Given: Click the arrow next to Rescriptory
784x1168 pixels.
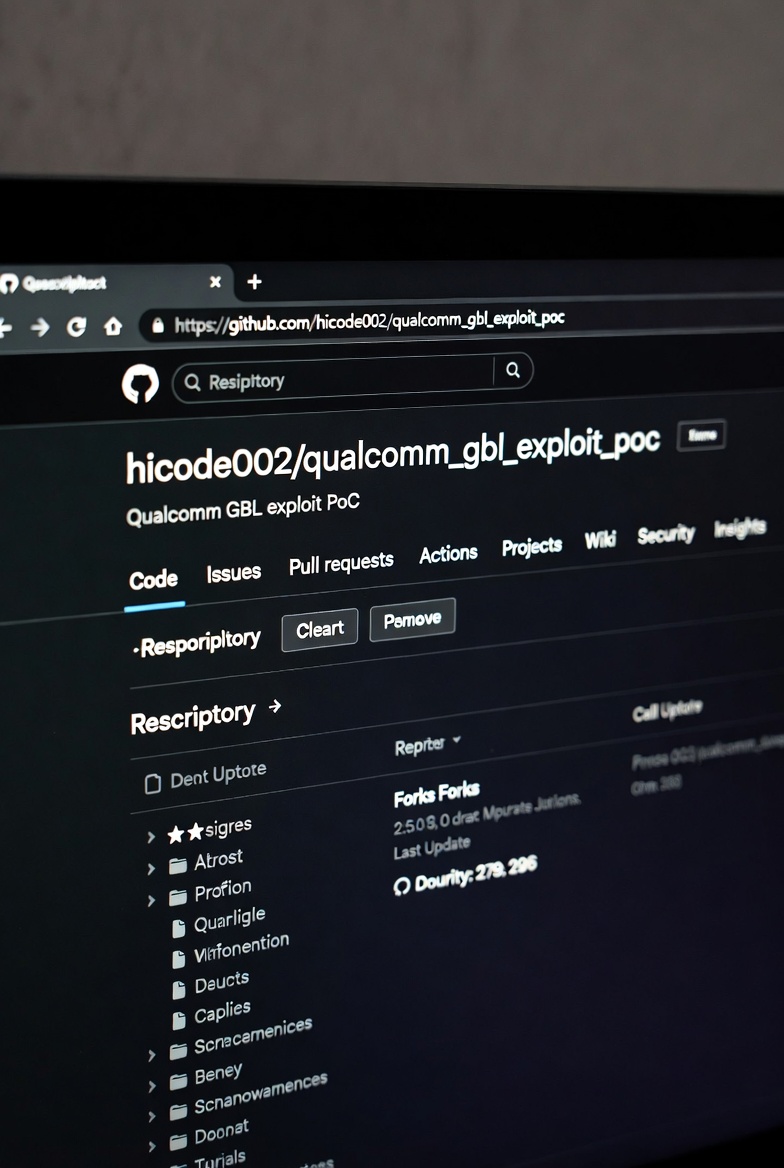Looking at the screenshot, I should [275, 705].
